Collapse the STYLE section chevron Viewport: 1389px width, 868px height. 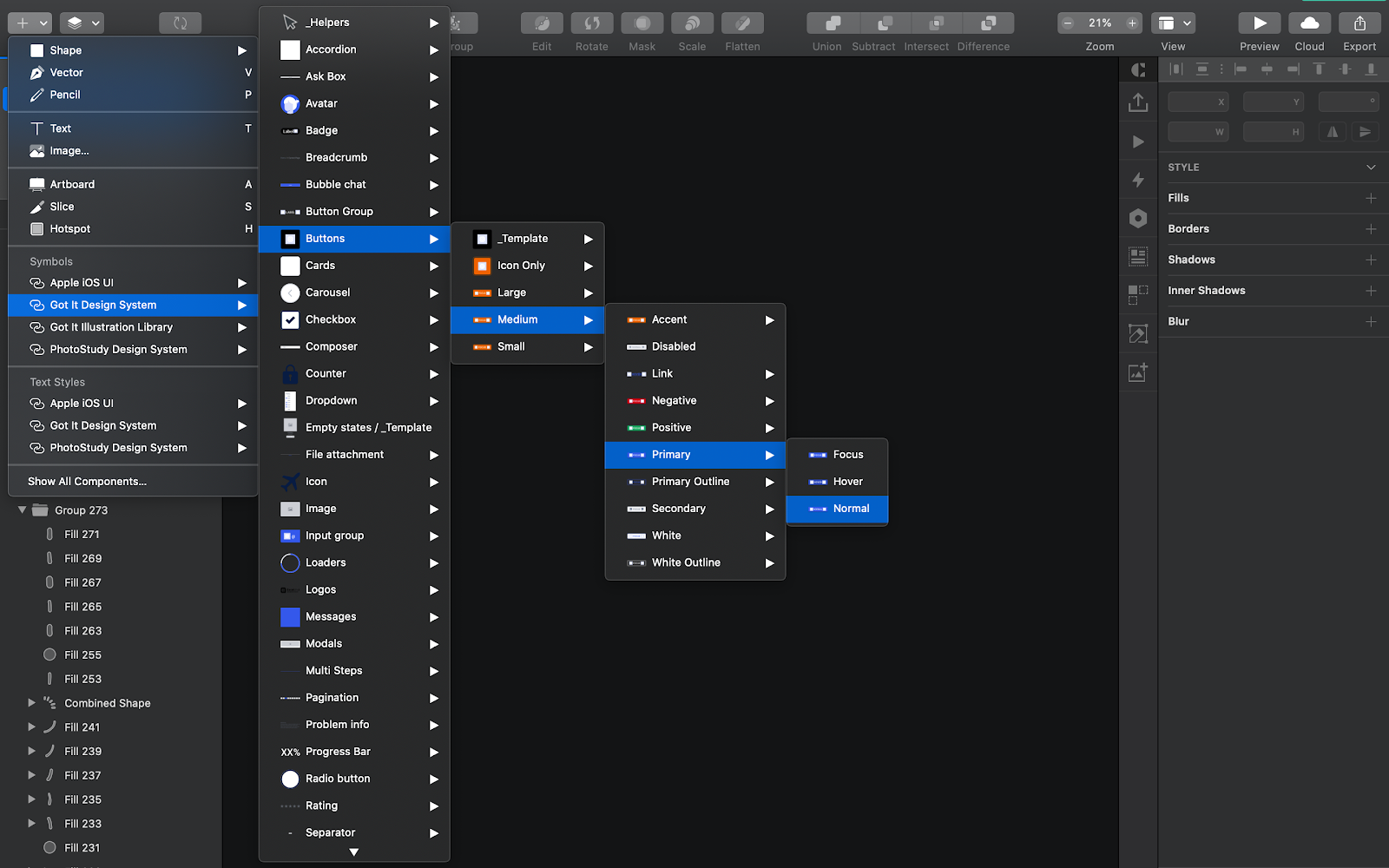[1371, 167]
